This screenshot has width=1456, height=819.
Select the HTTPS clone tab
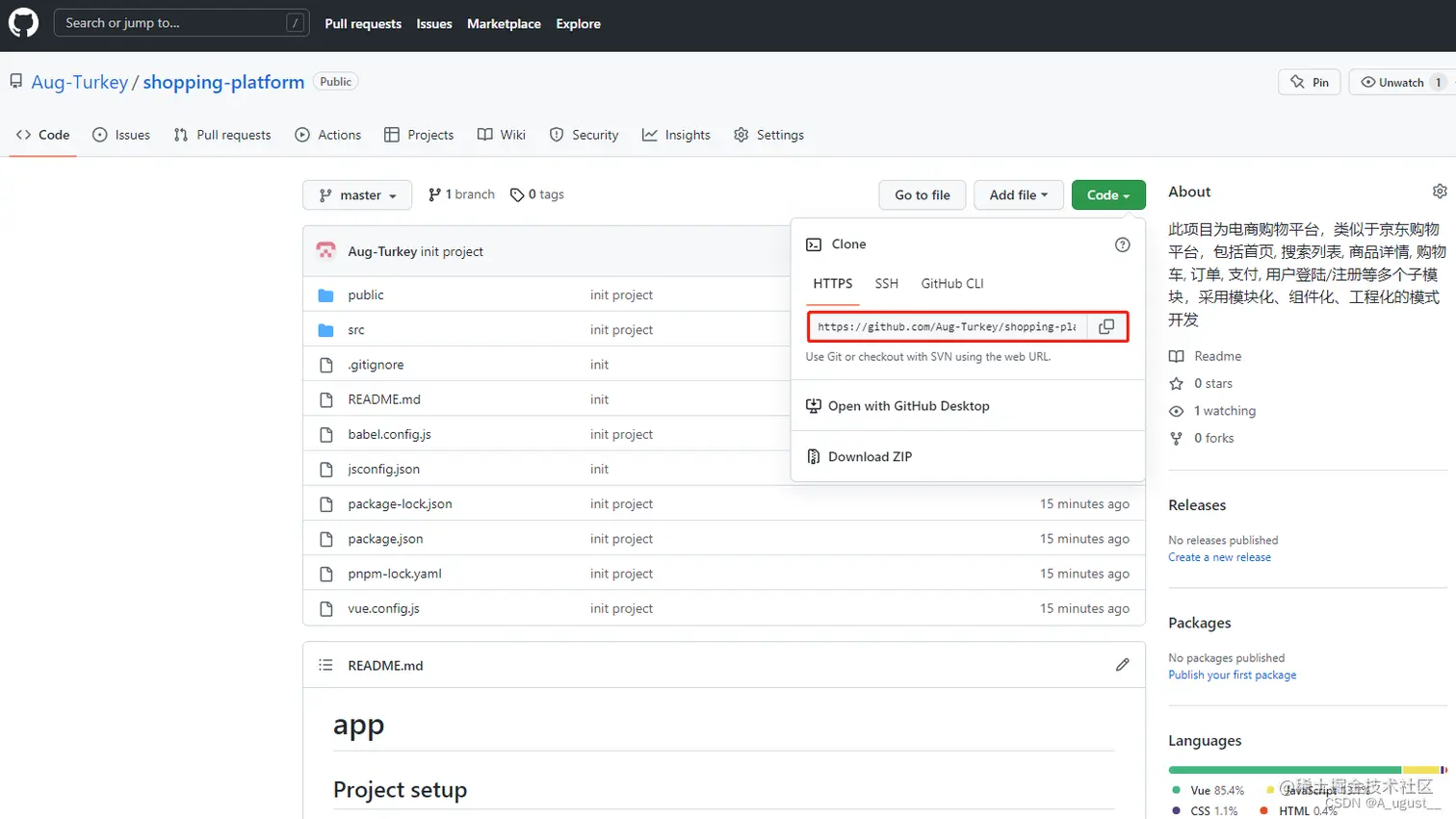point(833,284)
